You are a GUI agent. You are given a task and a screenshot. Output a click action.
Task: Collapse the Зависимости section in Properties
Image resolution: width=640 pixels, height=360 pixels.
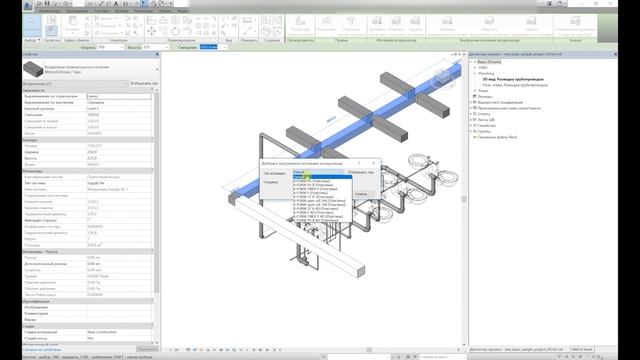tap(152, 90)
